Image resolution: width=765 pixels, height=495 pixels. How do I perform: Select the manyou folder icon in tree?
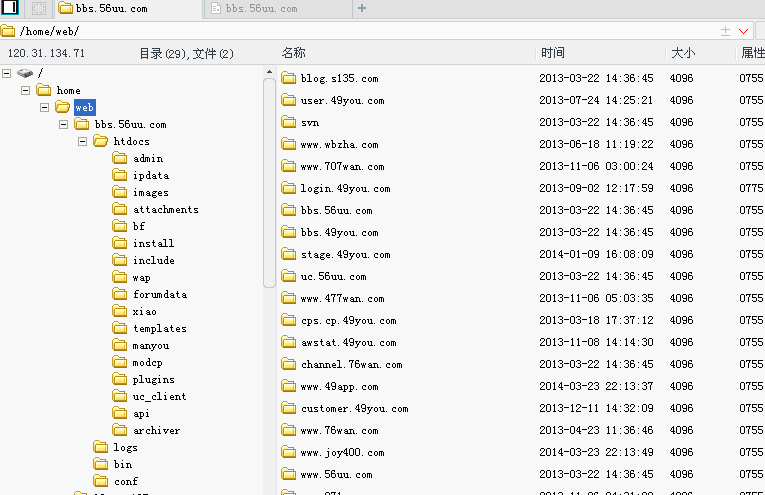pos(120,345)
